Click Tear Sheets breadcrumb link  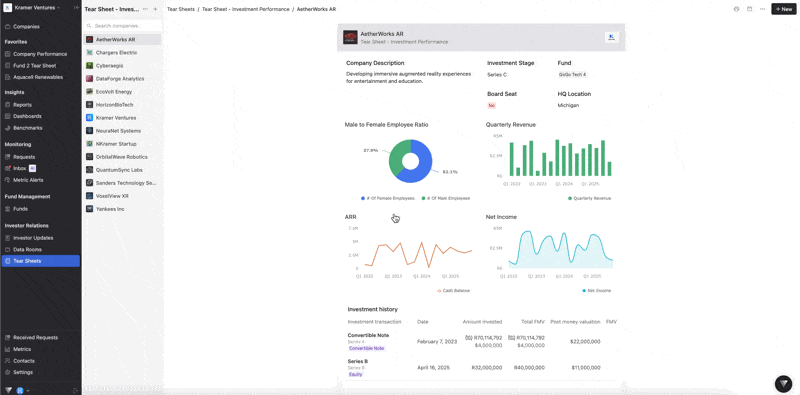[x=181, y=9]
